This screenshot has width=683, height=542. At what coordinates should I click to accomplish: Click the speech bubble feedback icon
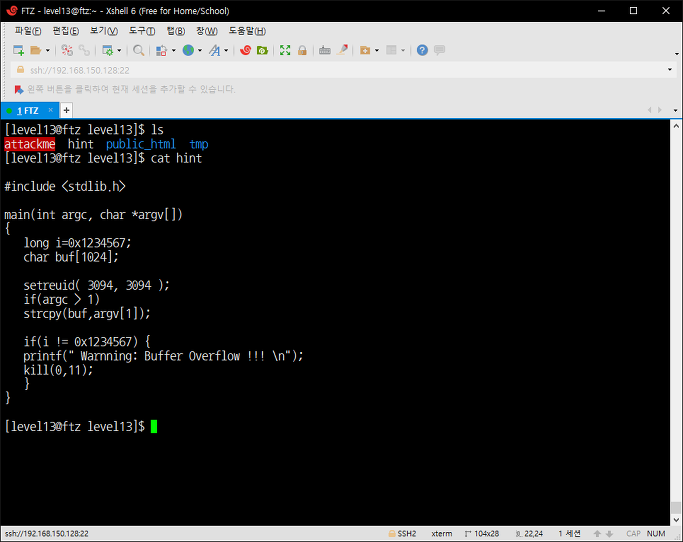coord(440,50)
